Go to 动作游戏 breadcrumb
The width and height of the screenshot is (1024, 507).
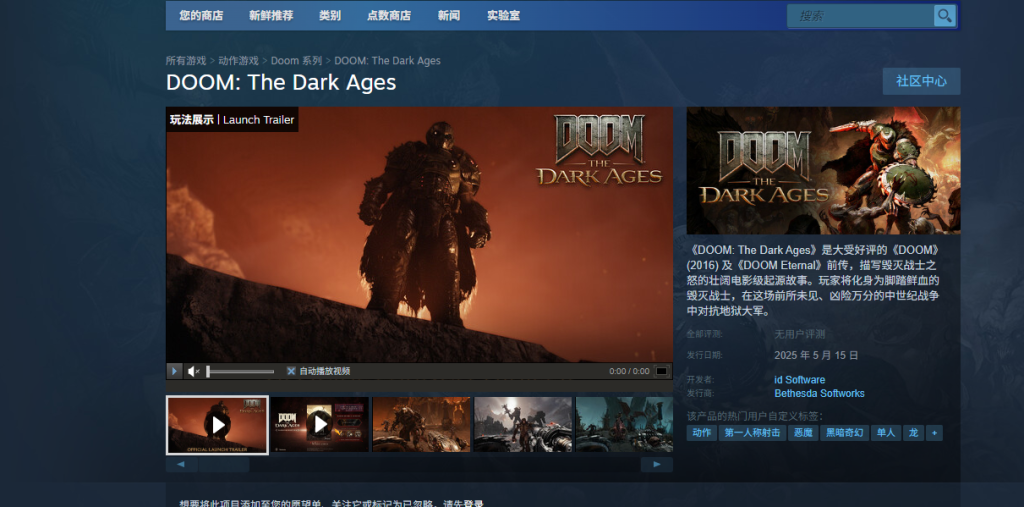coord(238,61)
